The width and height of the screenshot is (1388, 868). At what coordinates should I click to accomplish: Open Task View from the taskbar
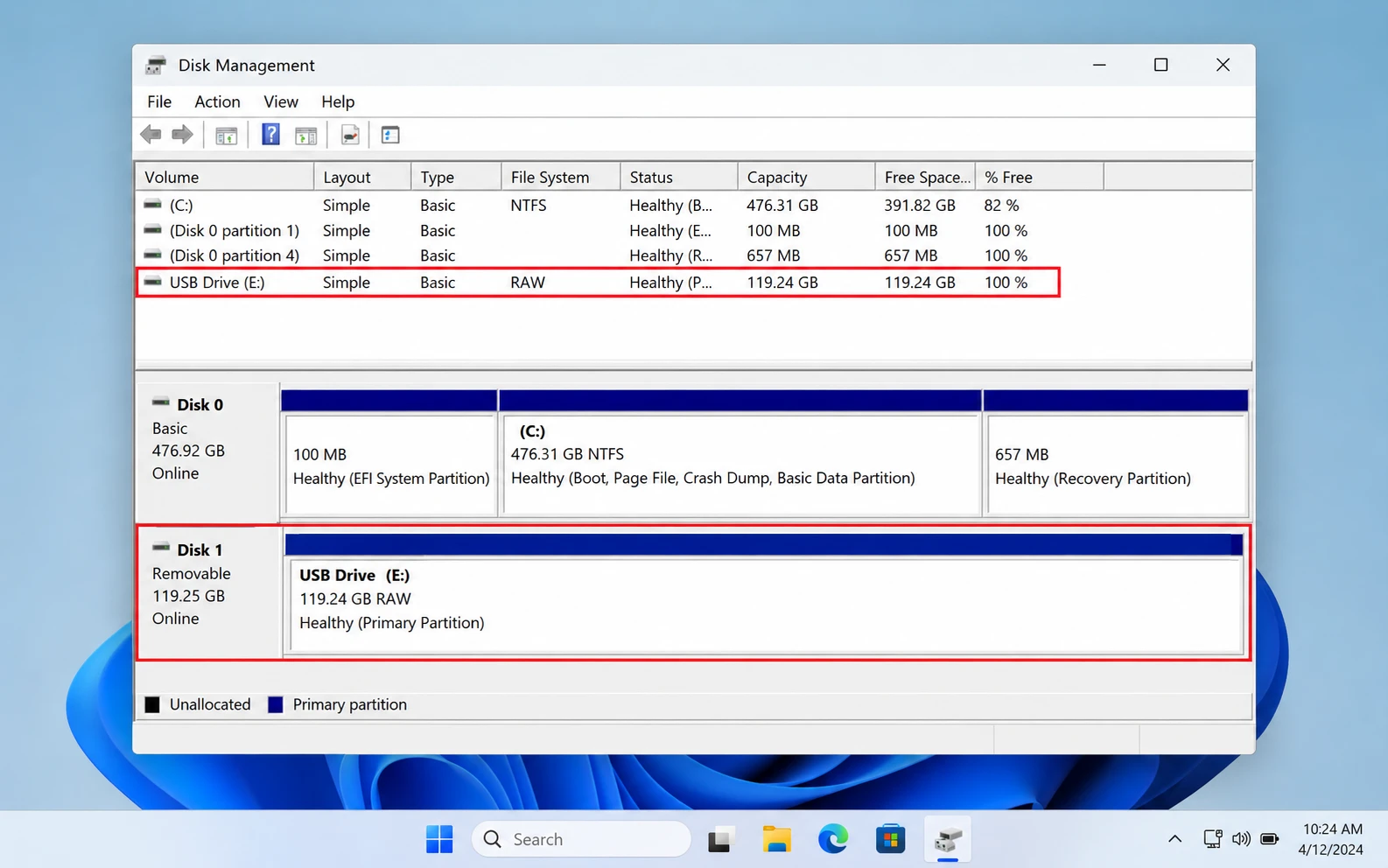(719, 840)
